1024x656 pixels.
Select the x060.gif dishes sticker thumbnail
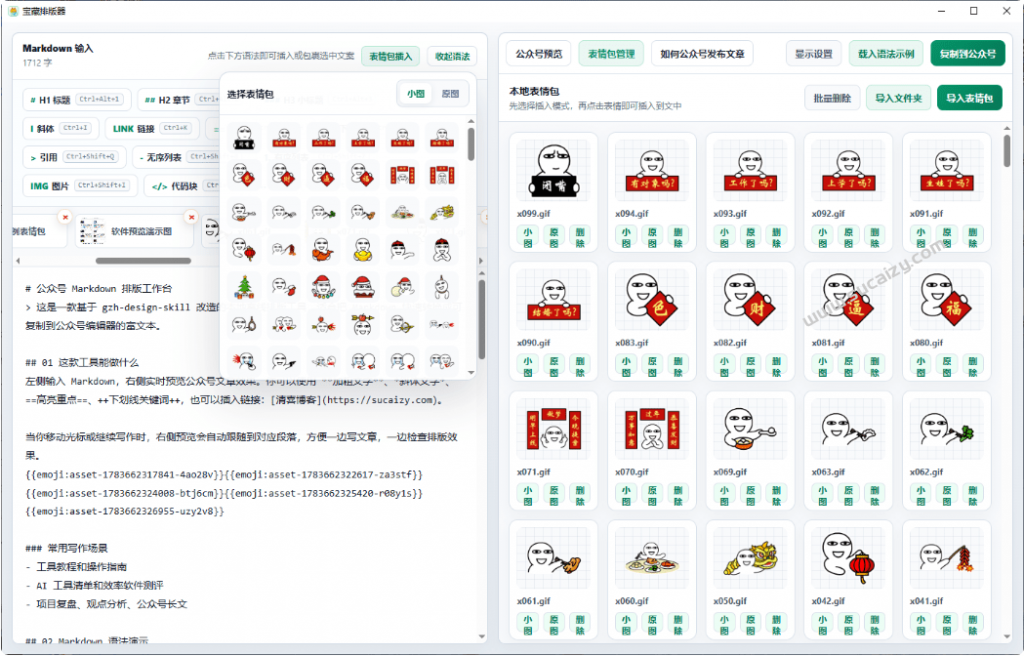tap(651, 559)
